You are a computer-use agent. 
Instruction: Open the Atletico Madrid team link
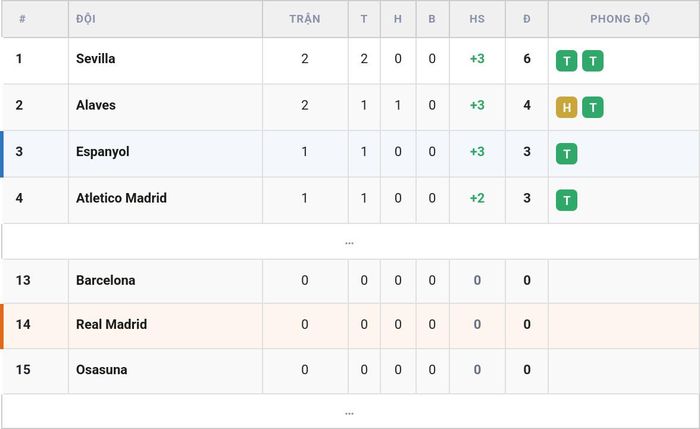point(121,198)
